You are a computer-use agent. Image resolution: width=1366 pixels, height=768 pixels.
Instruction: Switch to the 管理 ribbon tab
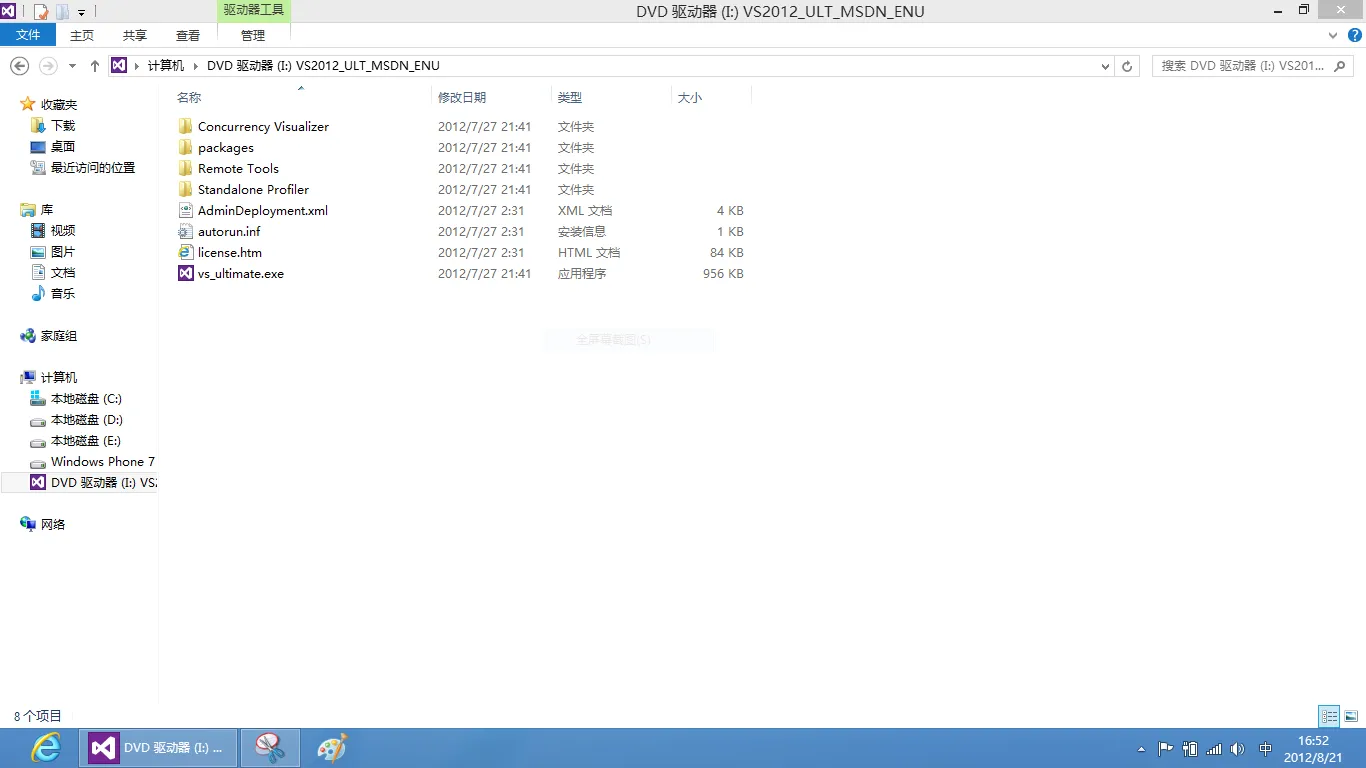tap(253, 35)
